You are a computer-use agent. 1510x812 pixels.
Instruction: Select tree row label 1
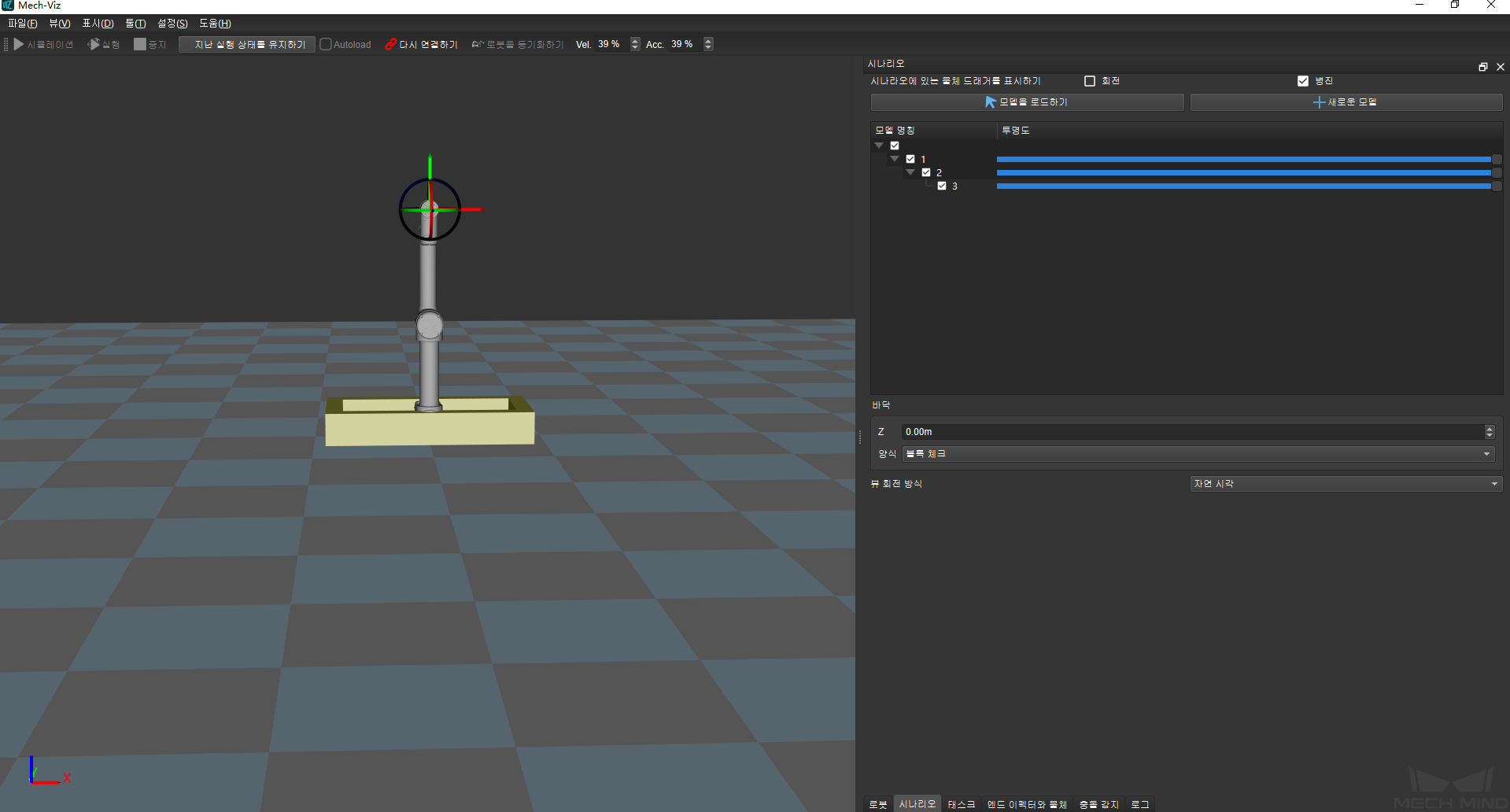923,160
